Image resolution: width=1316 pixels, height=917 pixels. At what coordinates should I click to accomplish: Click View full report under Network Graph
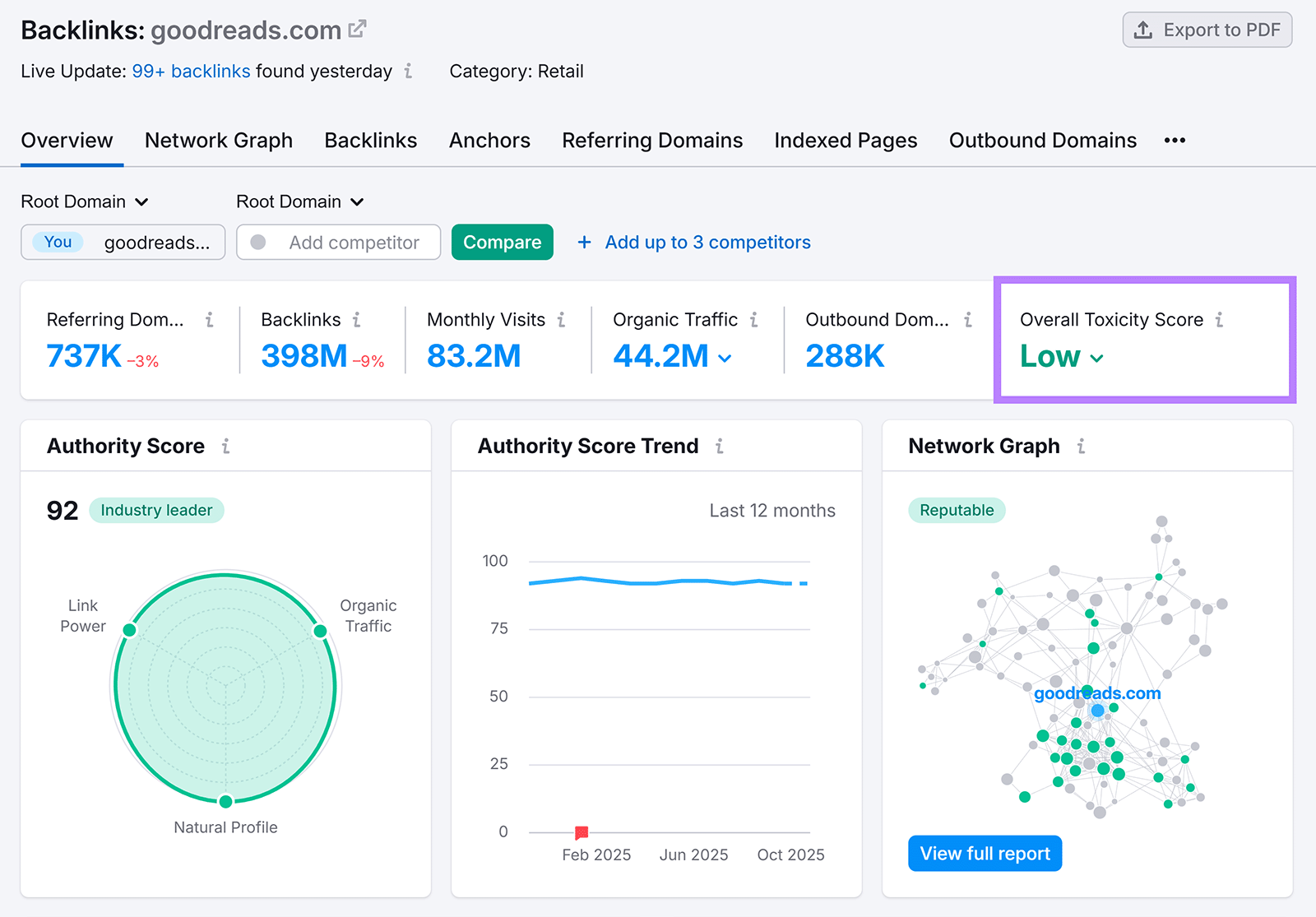click(x=985, y=853)
